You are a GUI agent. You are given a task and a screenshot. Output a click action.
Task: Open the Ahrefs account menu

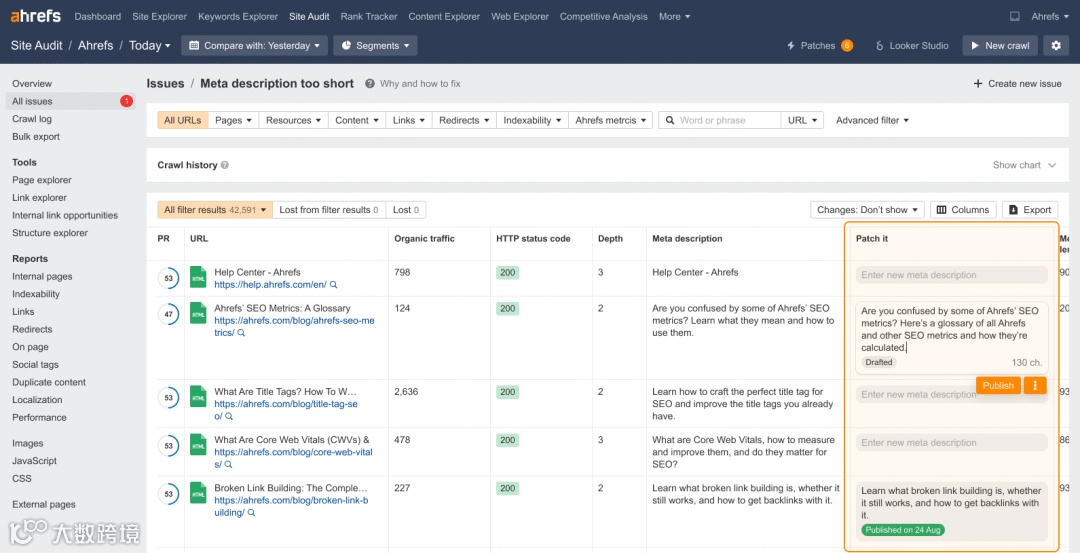(1050, 17)
